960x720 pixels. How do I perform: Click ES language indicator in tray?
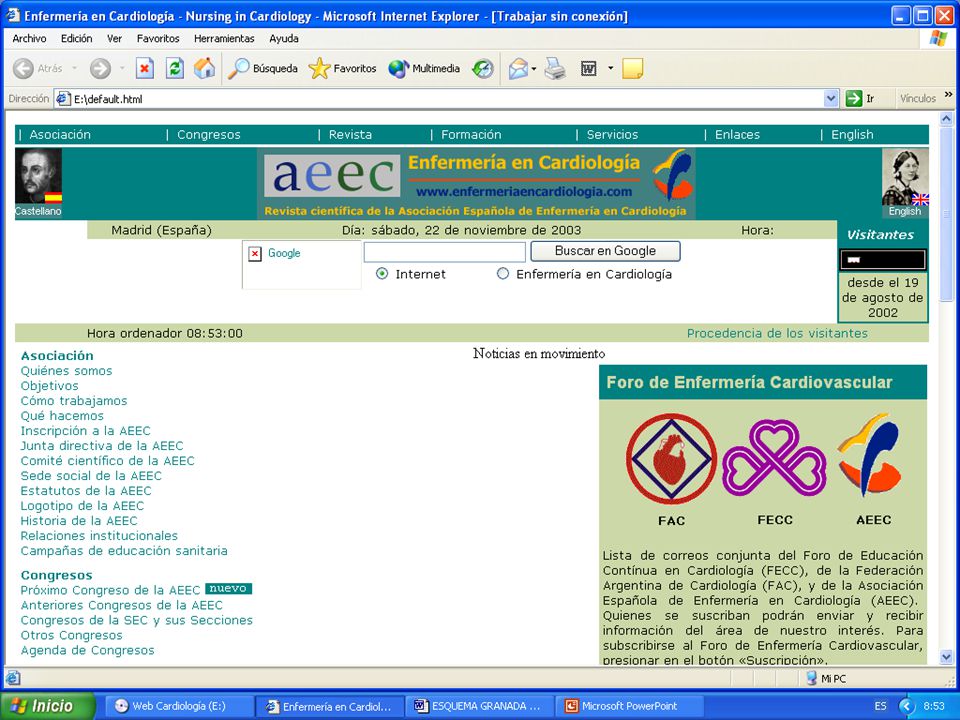[880, 706]
